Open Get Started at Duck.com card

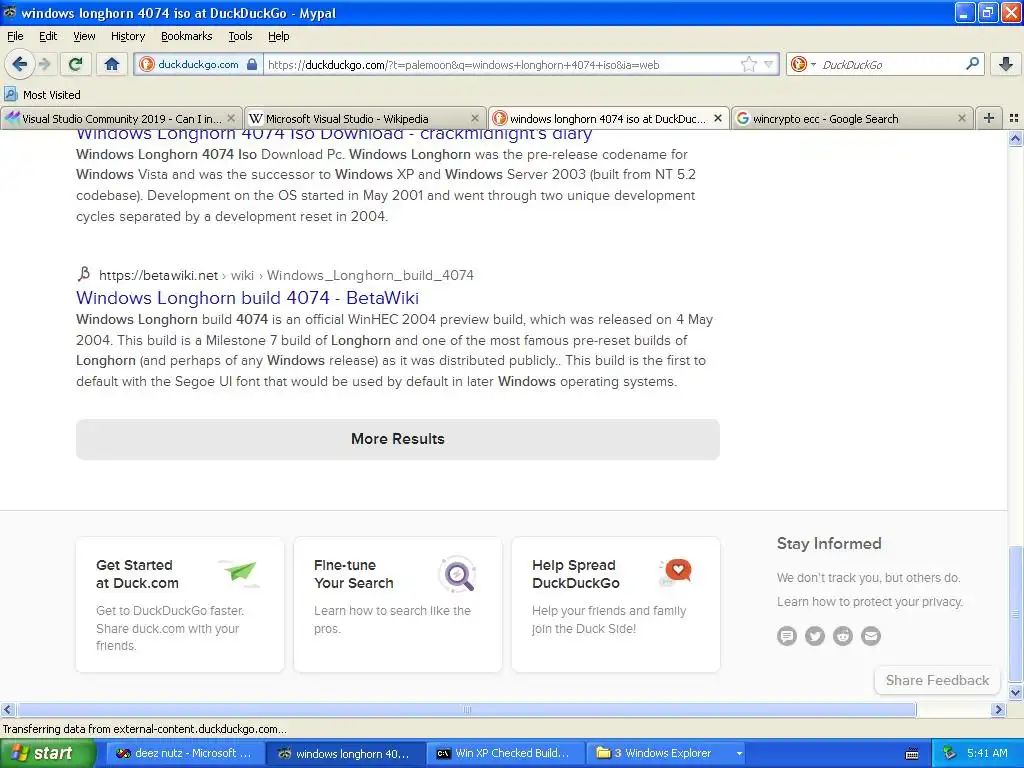point(180,604)
